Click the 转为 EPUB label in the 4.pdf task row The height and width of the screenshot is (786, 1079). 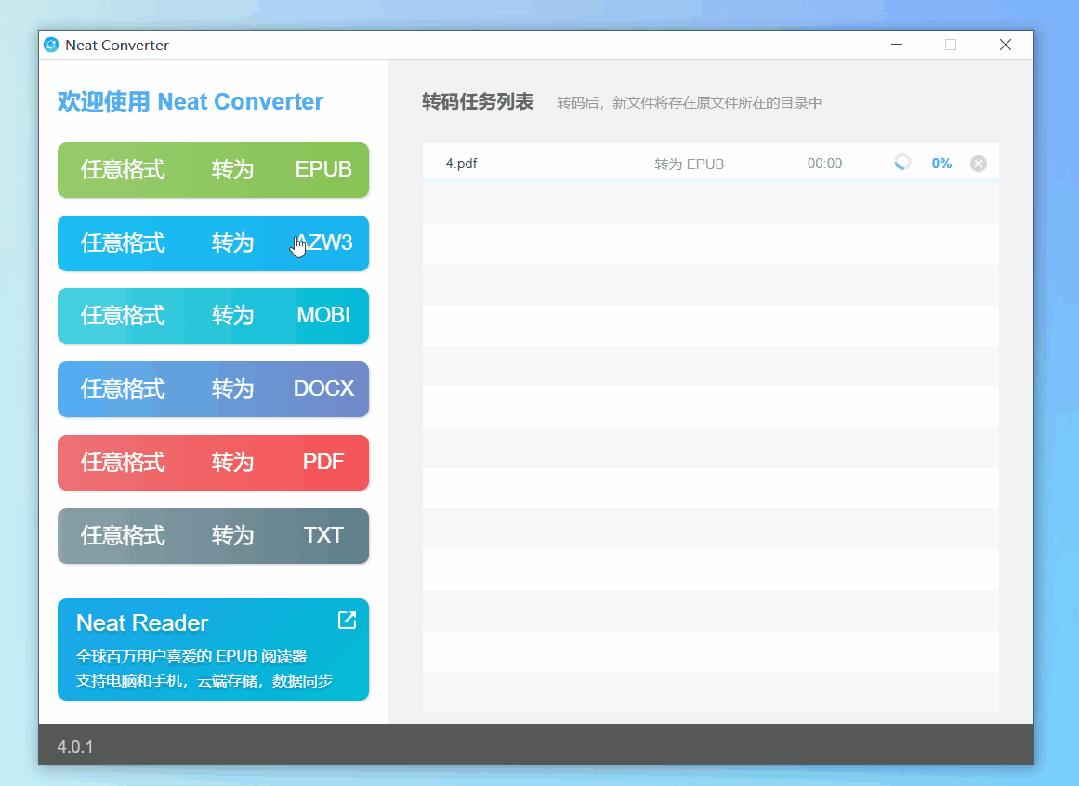[689, 164]
